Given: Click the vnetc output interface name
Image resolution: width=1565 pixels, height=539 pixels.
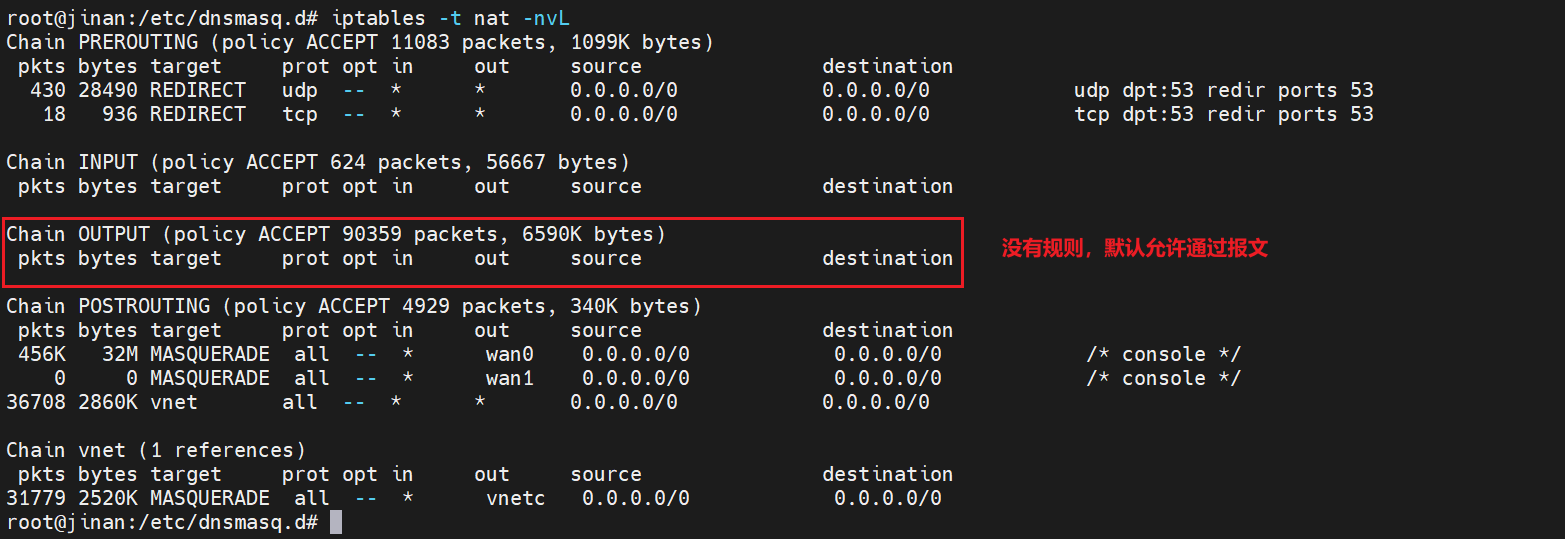Looking at the screenshot, I should pos(516,498).
